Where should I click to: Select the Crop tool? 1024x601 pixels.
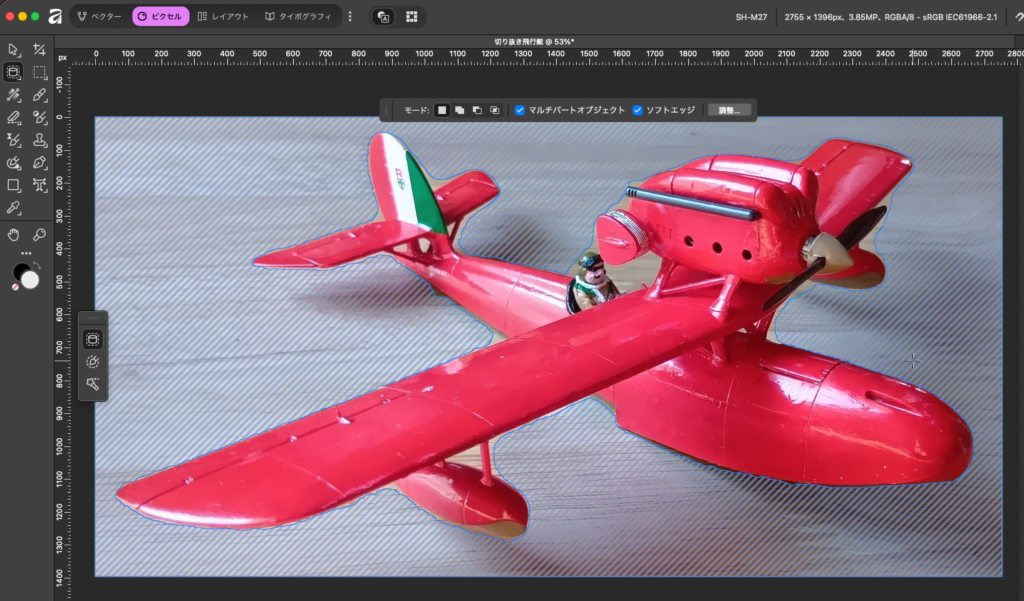pos(39,50)
